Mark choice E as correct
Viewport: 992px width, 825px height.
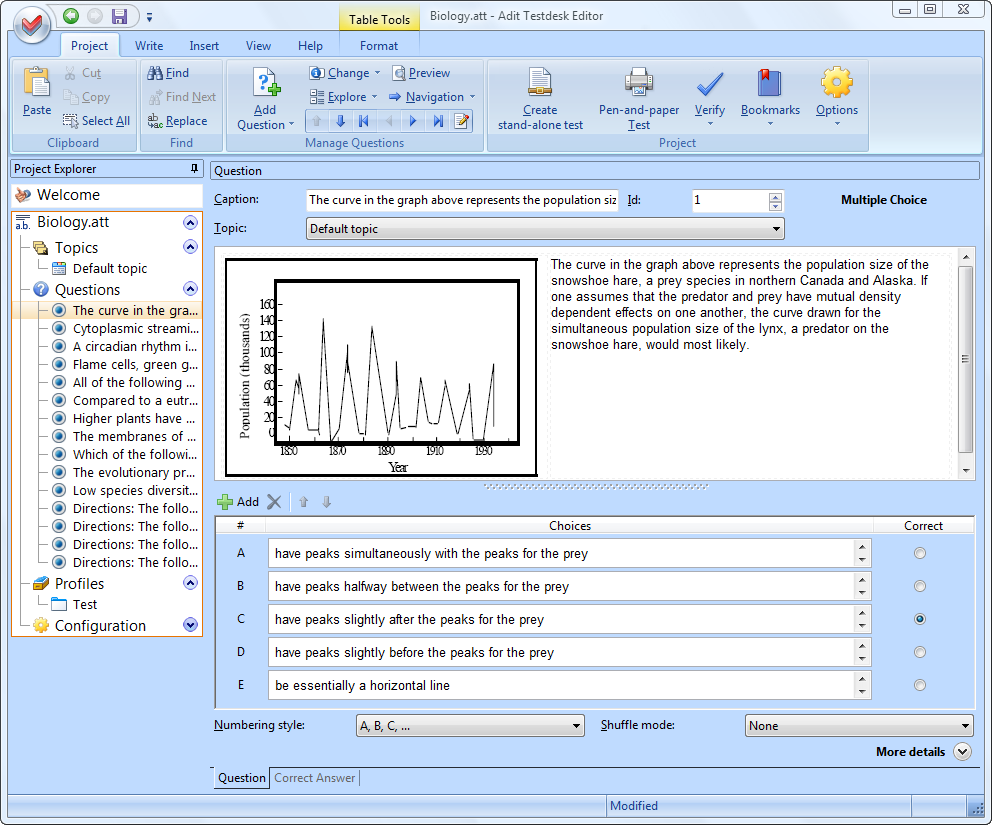(x=920, y=685)
